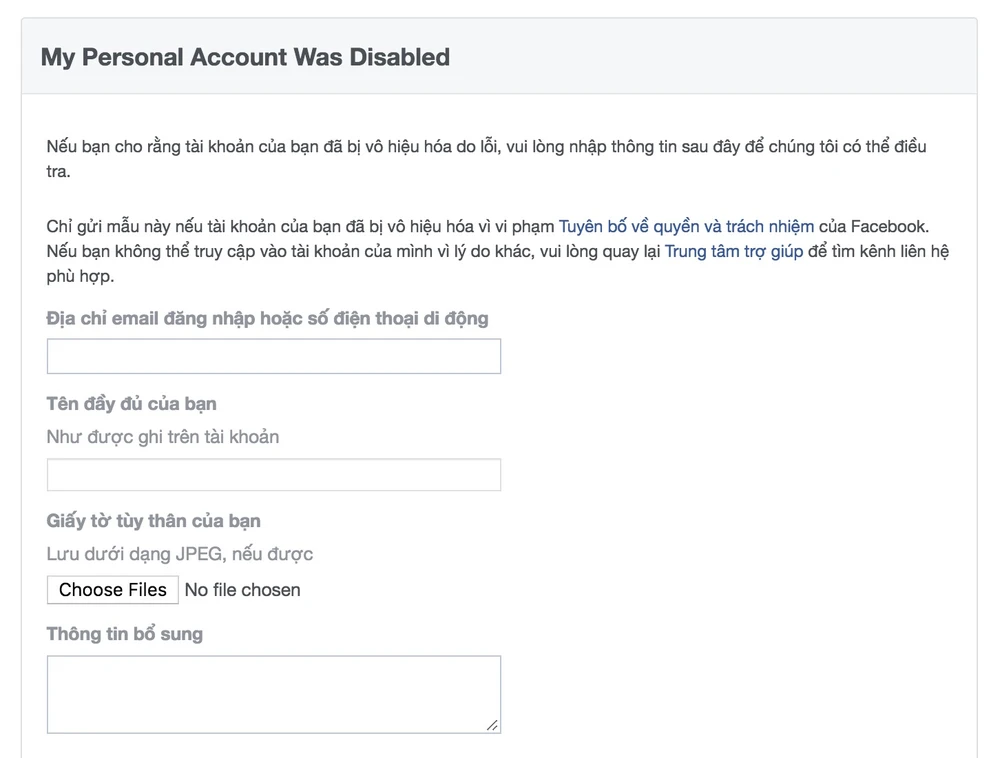The width and height of the screenshot is (1000, 758).
Task: Click the 'Thông tin bổ sung' label
Action: click(x=124, y=634)
